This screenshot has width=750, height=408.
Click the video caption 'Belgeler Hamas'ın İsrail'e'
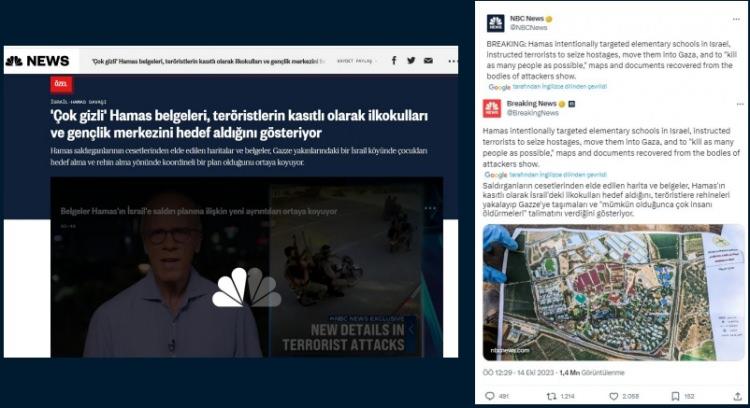(199, 211)
